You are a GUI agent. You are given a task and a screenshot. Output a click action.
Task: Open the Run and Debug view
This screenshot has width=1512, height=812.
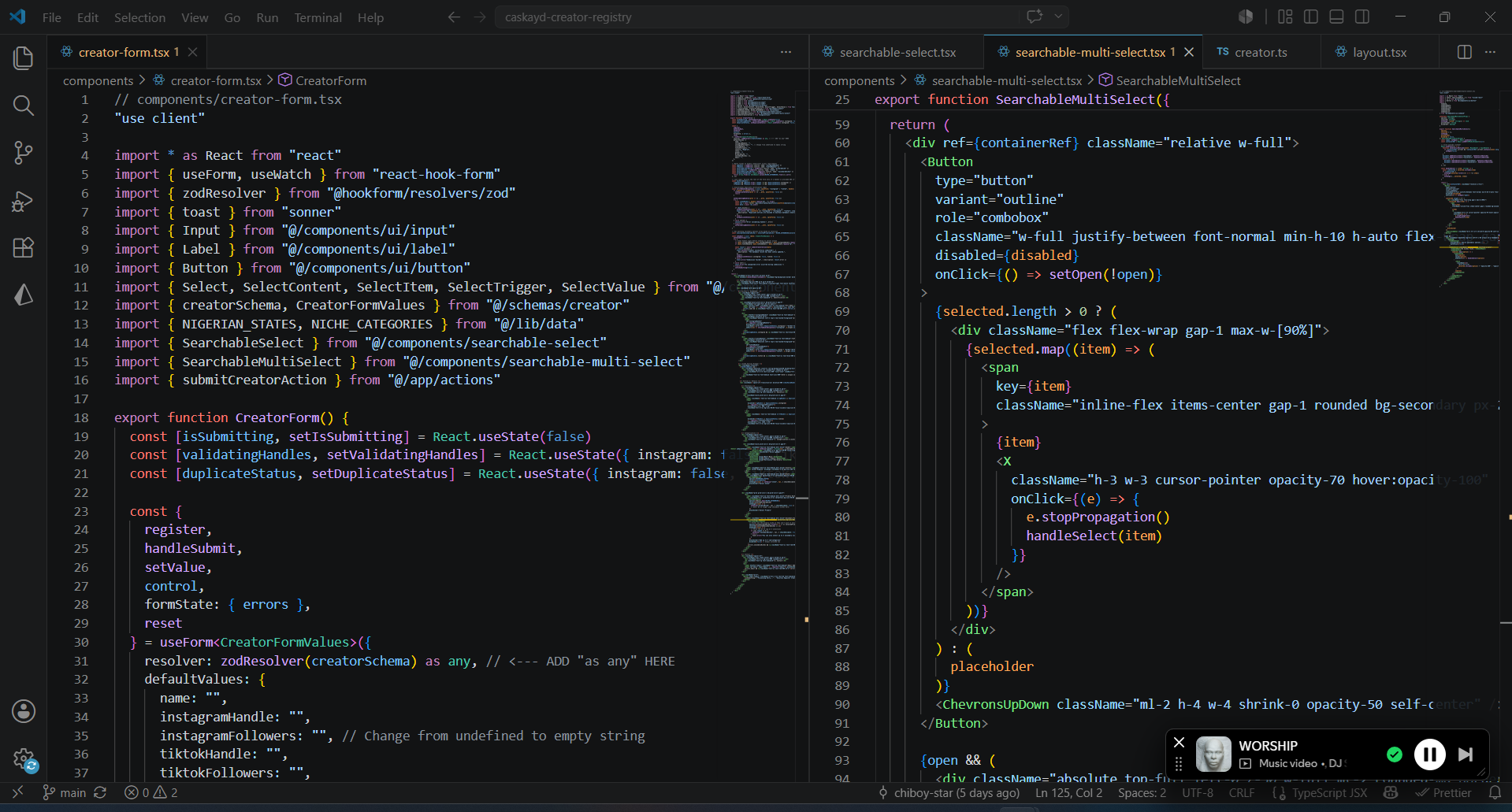(24, 201)
